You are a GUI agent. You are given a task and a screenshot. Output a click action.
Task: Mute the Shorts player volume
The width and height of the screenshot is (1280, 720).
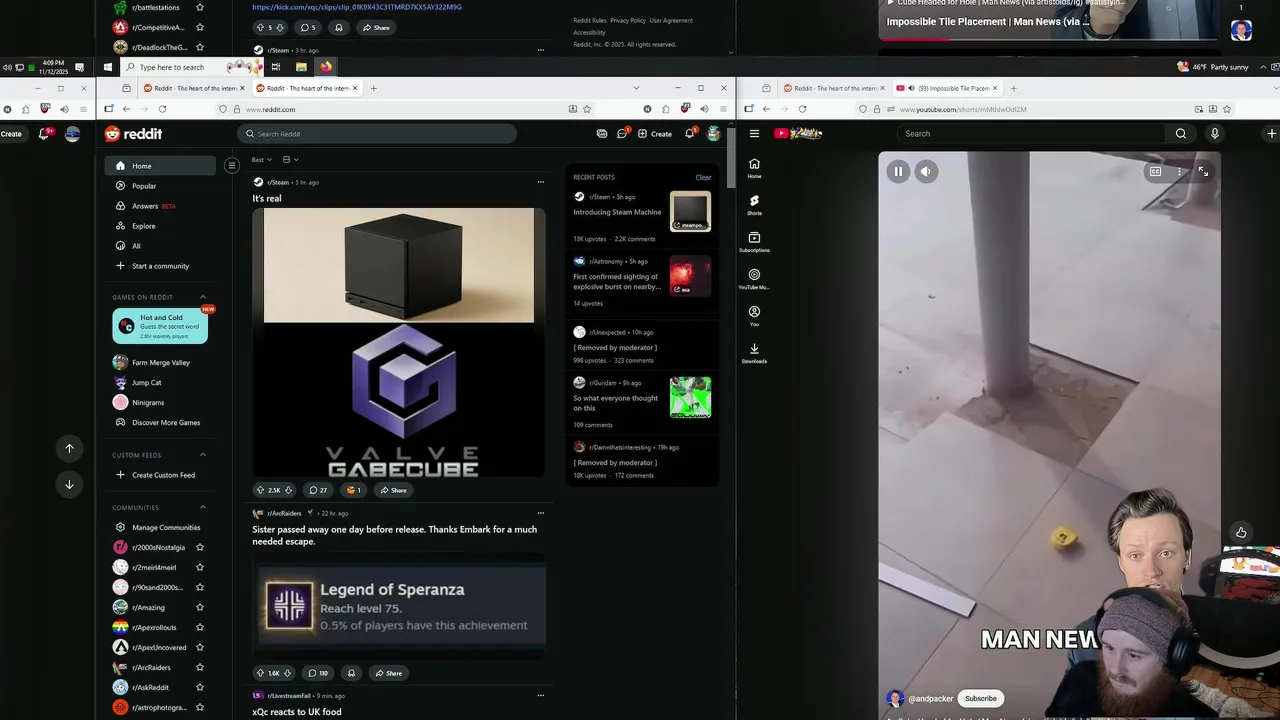click(x=925, y=172)
